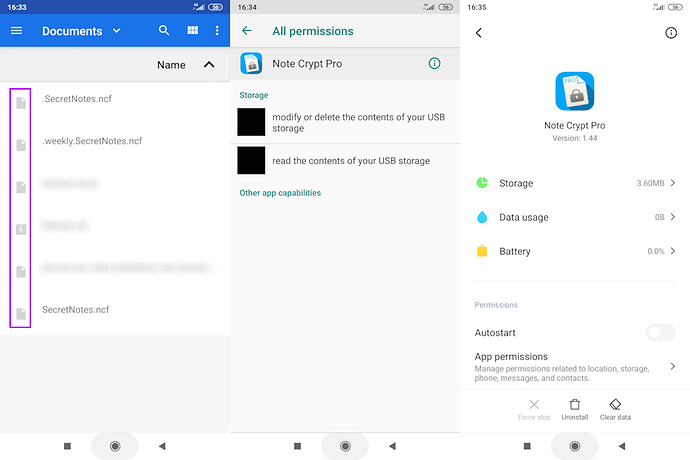Switch to grid view in Documents

(x=193, y=30)
